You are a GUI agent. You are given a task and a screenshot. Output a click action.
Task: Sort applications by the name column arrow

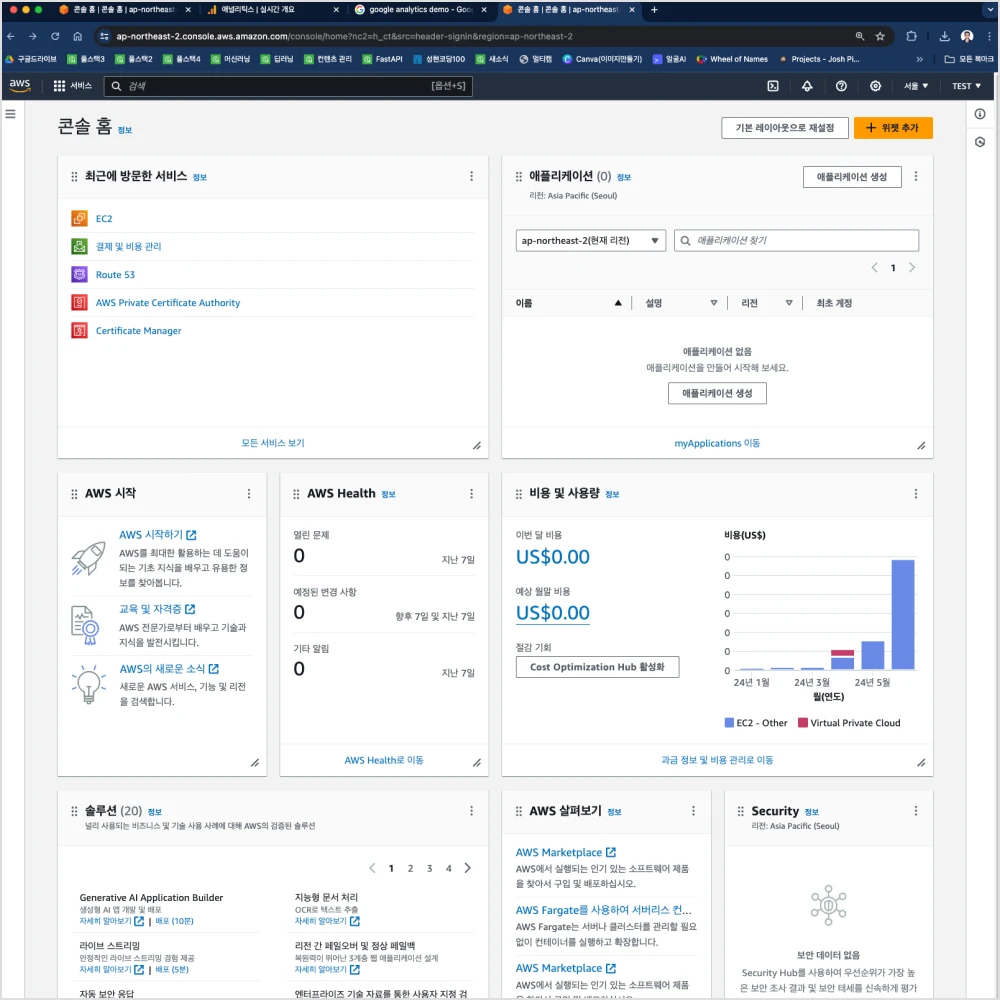click(618, 303)
